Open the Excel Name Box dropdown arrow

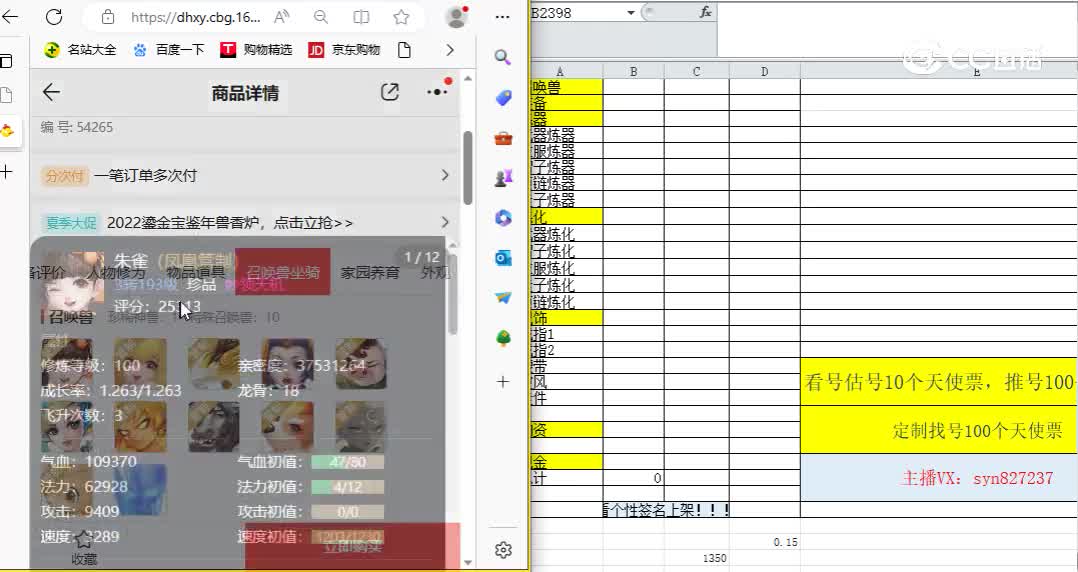click(630, 12)
